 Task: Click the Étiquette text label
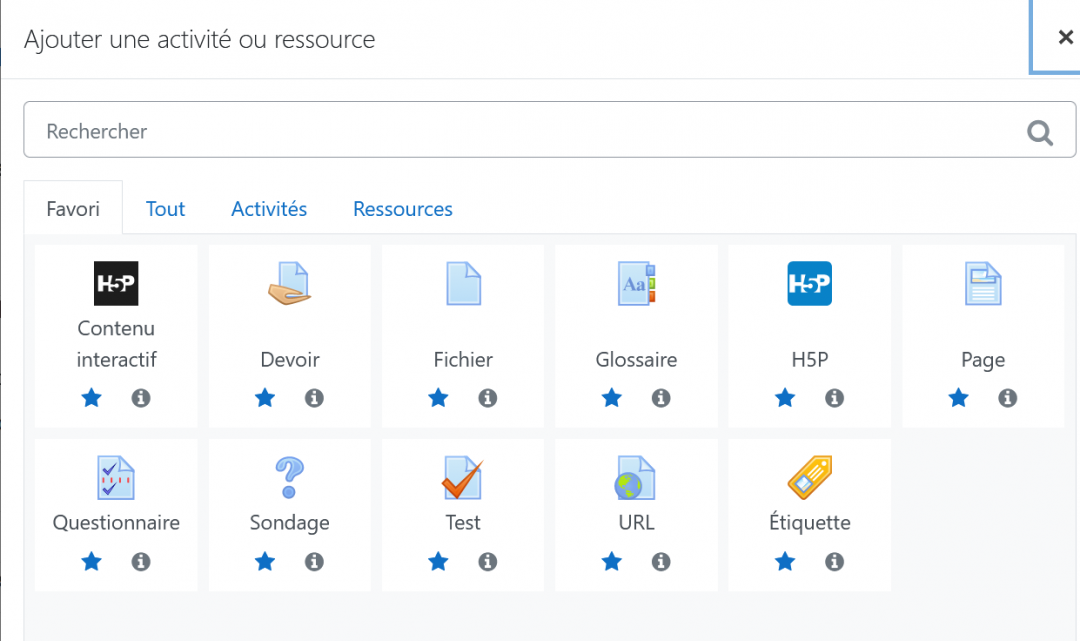[810, 522]
